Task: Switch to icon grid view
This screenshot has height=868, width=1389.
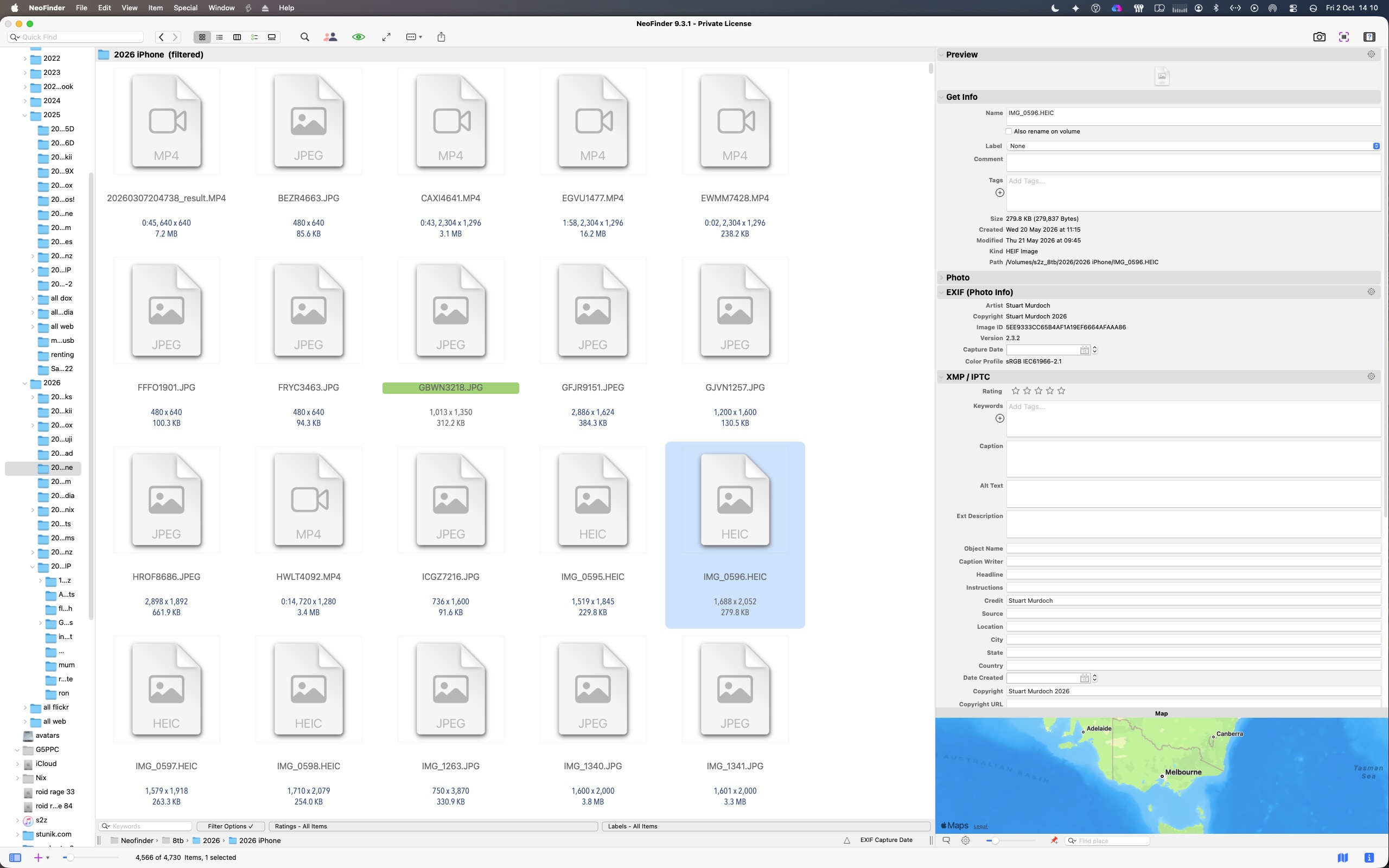Action: [x=202, y=37]
